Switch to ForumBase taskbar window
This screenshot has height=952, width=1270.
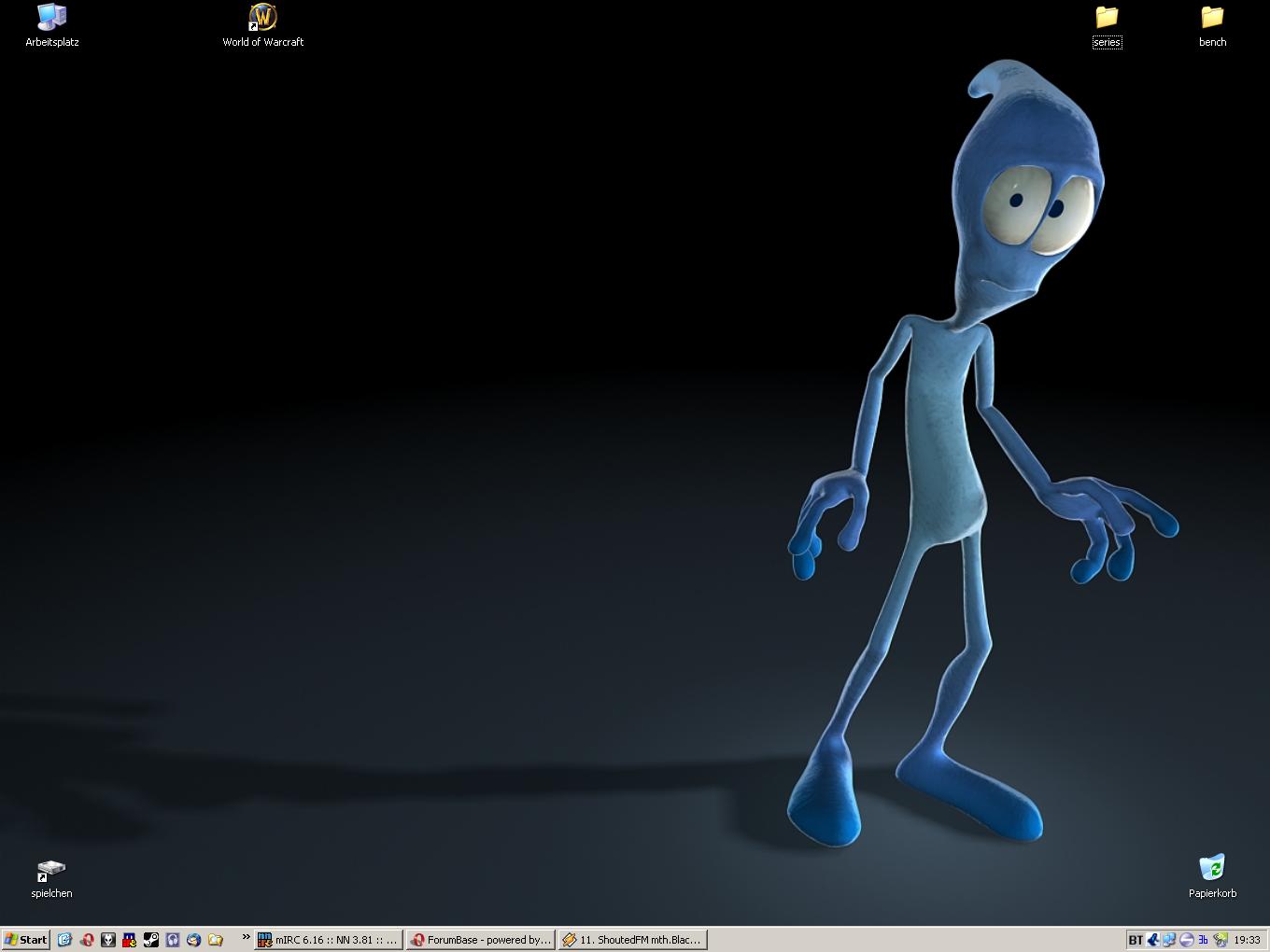[x=481, y=940]
